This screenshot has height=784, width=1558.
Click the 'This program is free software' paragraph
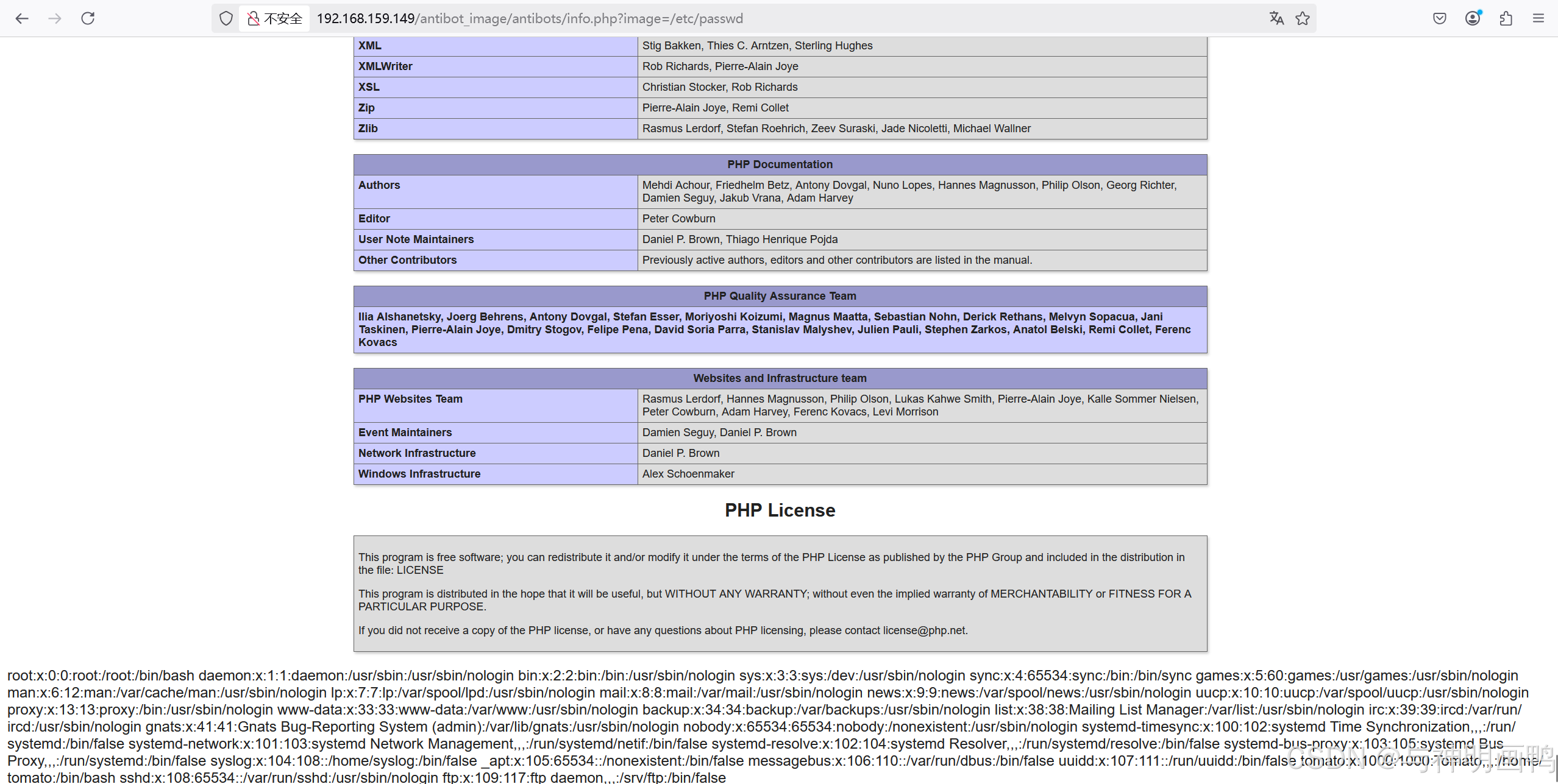(772, 563)
